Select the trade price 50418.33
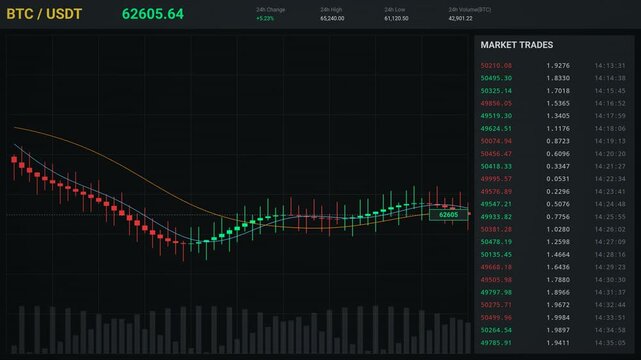This screenshot has height=360, width=641. tap(496, 166)
